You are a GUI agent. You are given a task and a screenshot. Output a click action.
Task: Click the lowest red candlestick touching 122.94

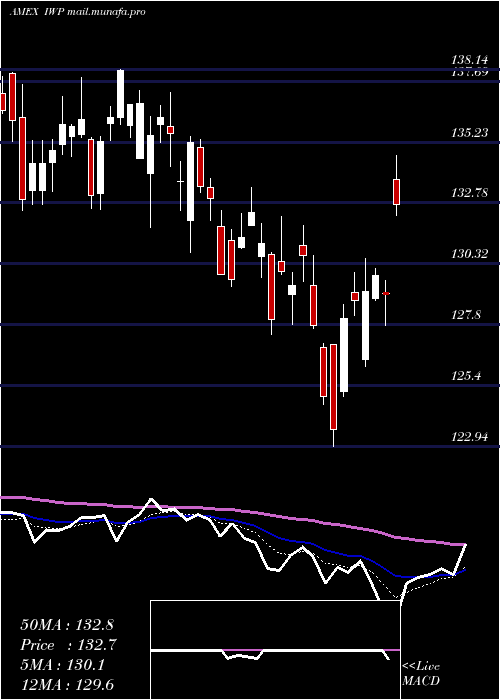(333, 387)
